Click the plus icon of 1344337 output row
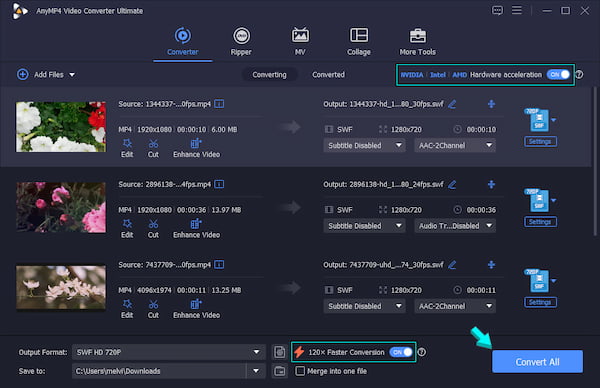The image size is (600, 388). pos(491,104)
